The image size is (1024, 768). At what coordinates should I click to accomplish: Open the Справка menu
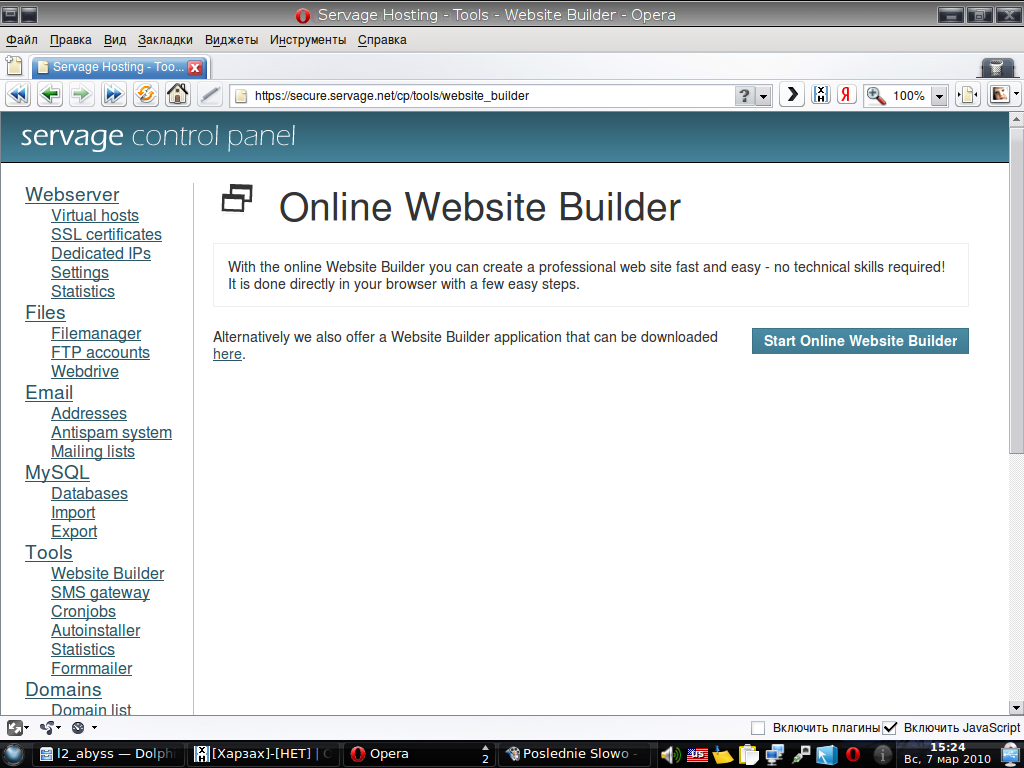point(382,40)
